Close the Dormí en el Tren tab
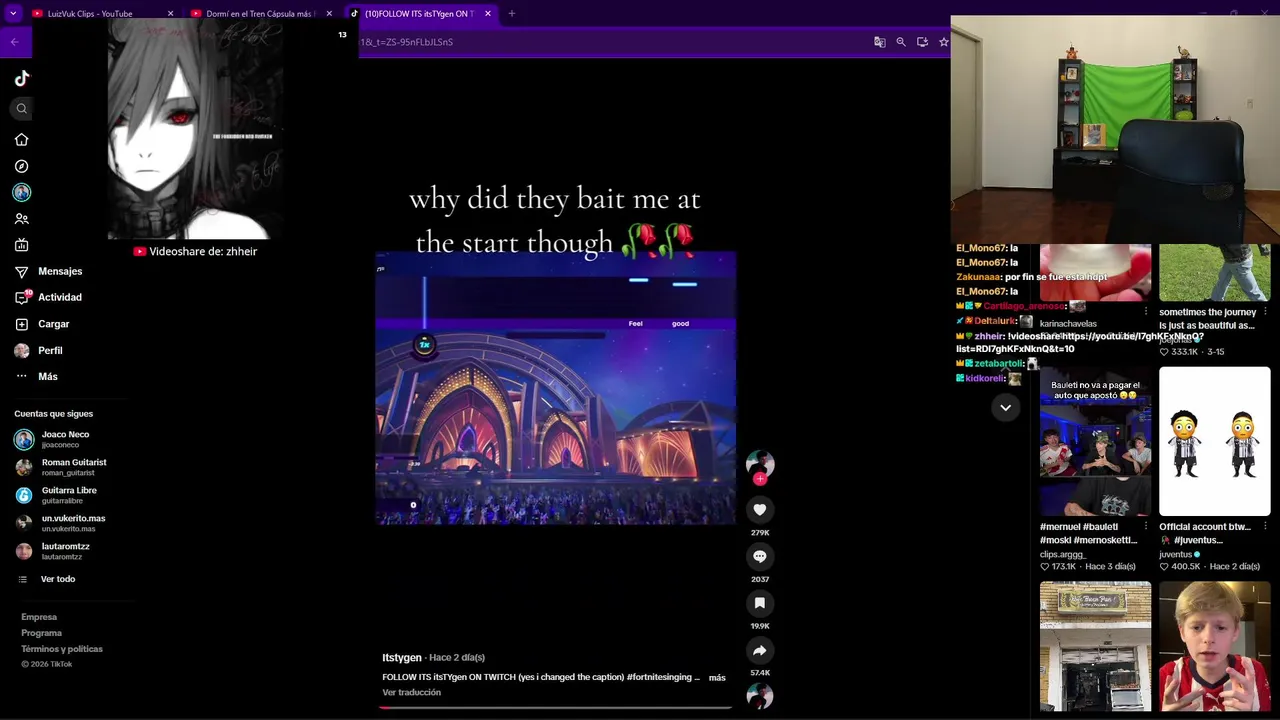This screenshot has width=1280, height=720. pos(329,14)
